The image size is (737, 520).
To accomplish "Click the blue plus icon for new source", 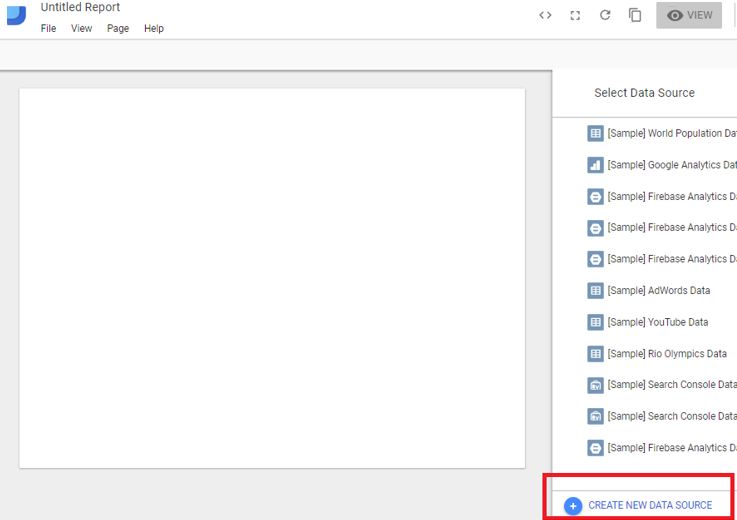I will (573, 506).
